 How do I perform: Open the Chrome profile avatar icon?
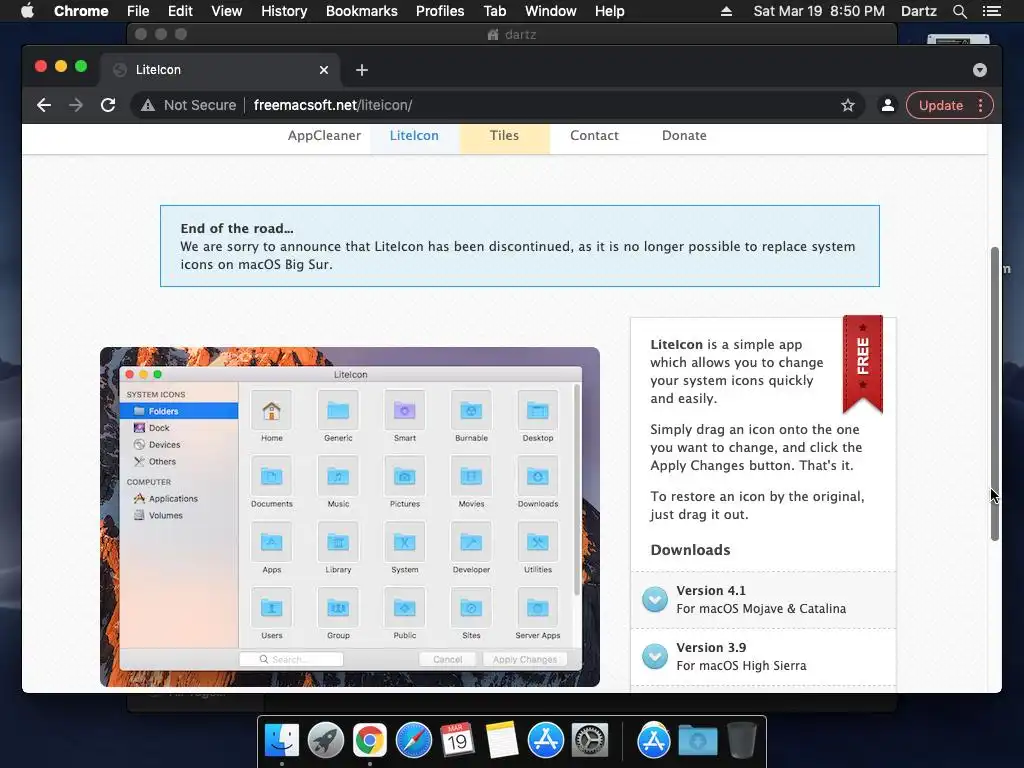click(888, 105)
